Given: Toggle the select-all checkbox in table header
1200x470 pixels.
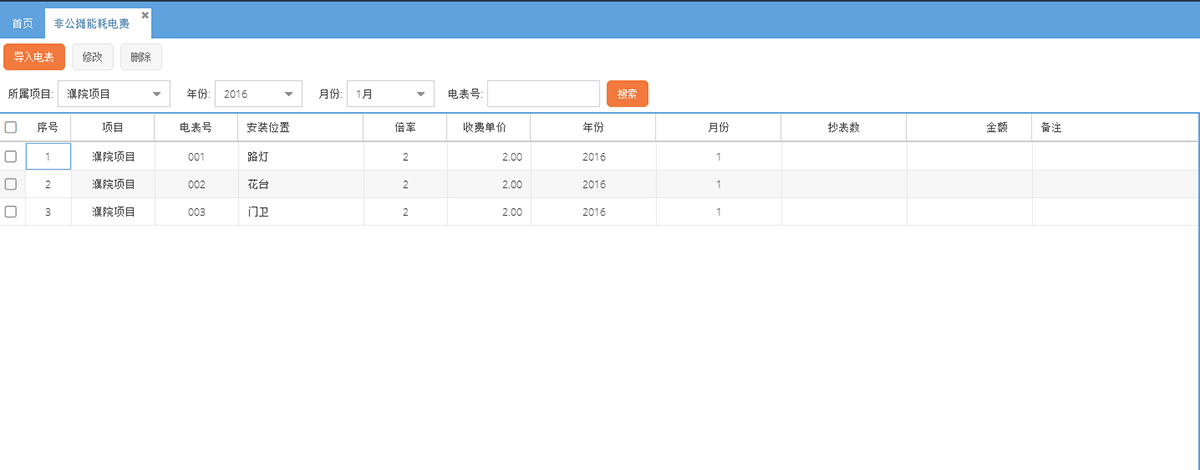Looking at the screenshot, I should tap(11, 128).
